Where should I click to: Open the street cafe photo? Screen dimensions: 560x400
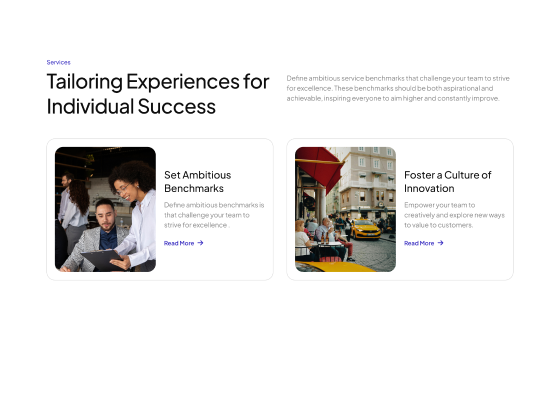[x=345, y=209]
